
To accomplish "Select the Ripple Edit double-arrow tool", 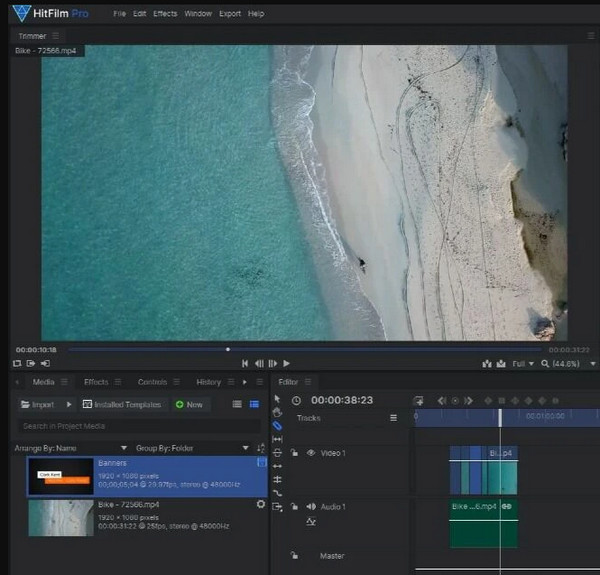I will click(x=277, y=466).
